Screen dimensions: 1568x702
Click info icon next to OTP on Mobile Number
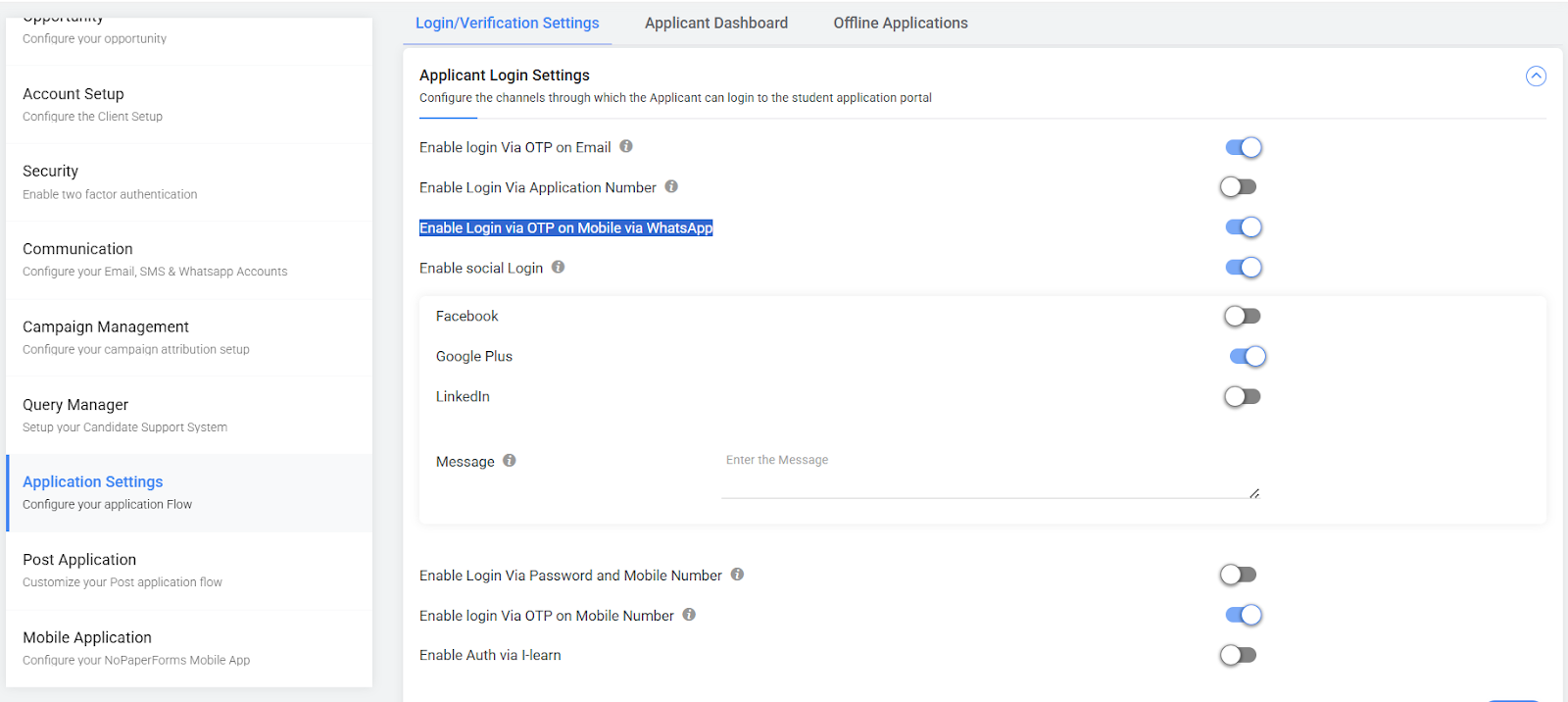689,615
